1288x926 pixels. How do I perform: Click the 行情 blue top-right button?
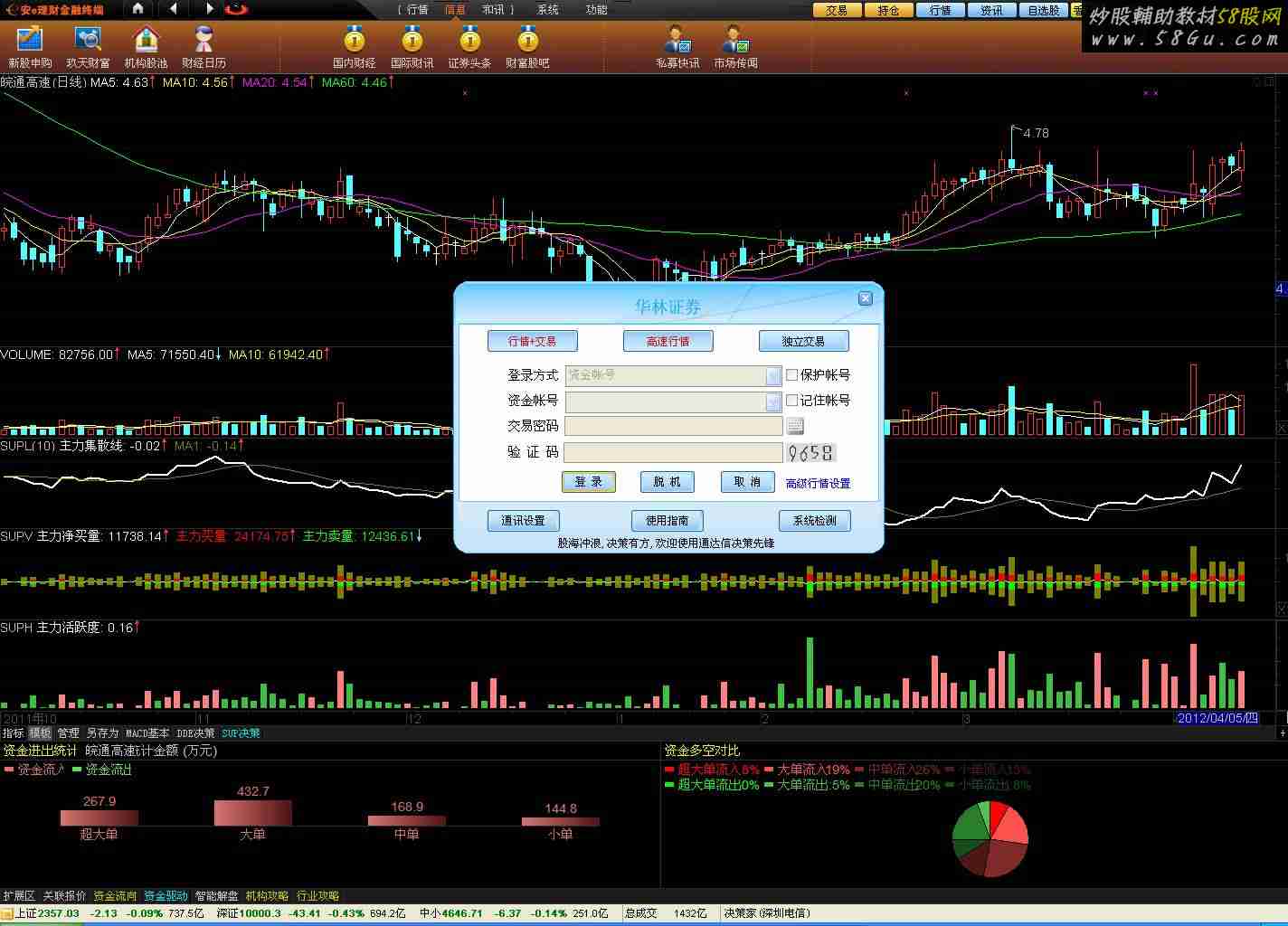pyautogui.click(x=940, y=10)
